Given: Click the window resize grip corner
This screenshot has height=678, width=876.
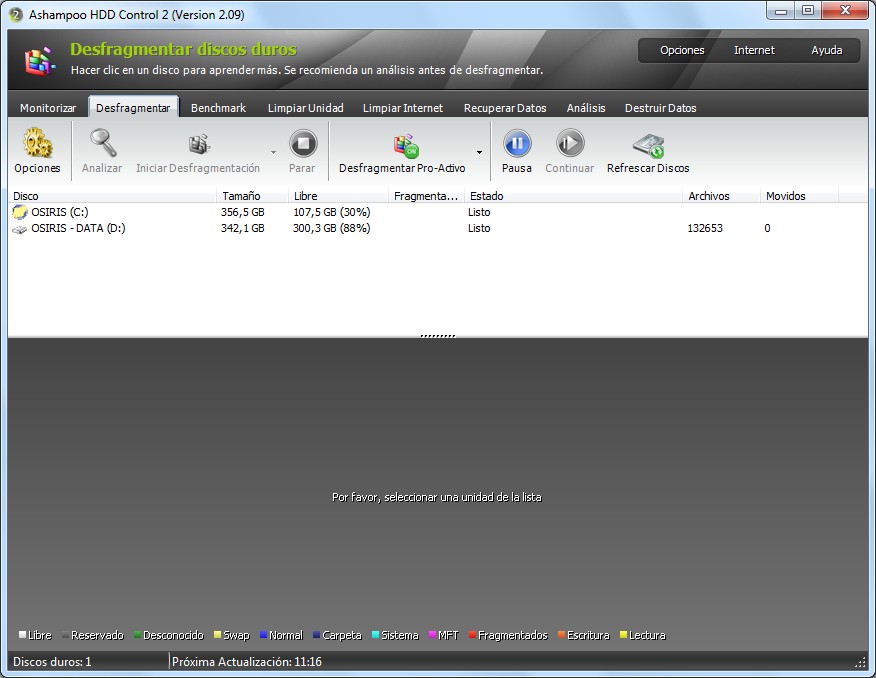Looking at the screenshot, I should coord(860,662).
